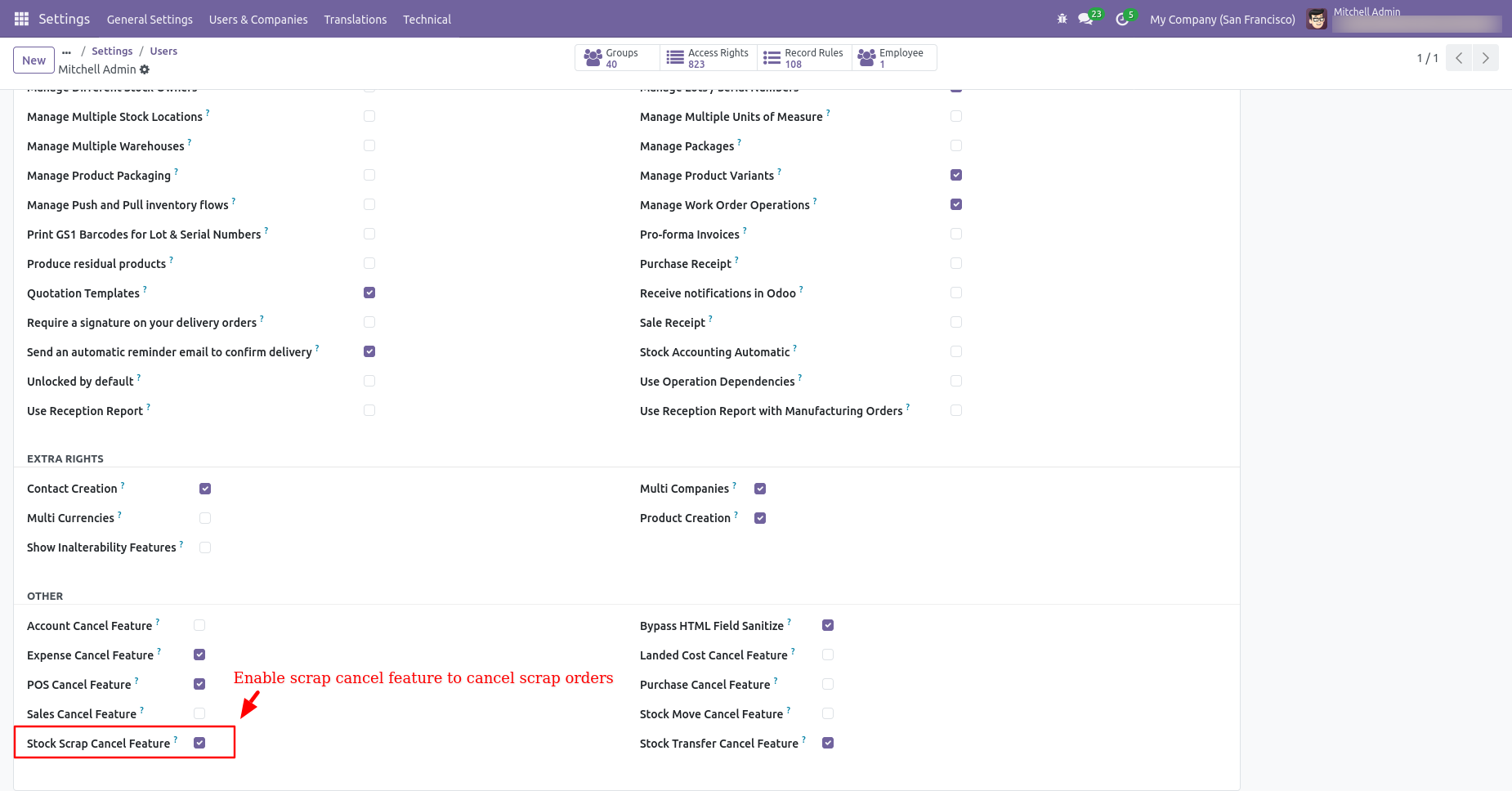Click help mark beside Pro-forma Invoices
The height and width of the screenshot is (791, 1512).
(745, 230)
